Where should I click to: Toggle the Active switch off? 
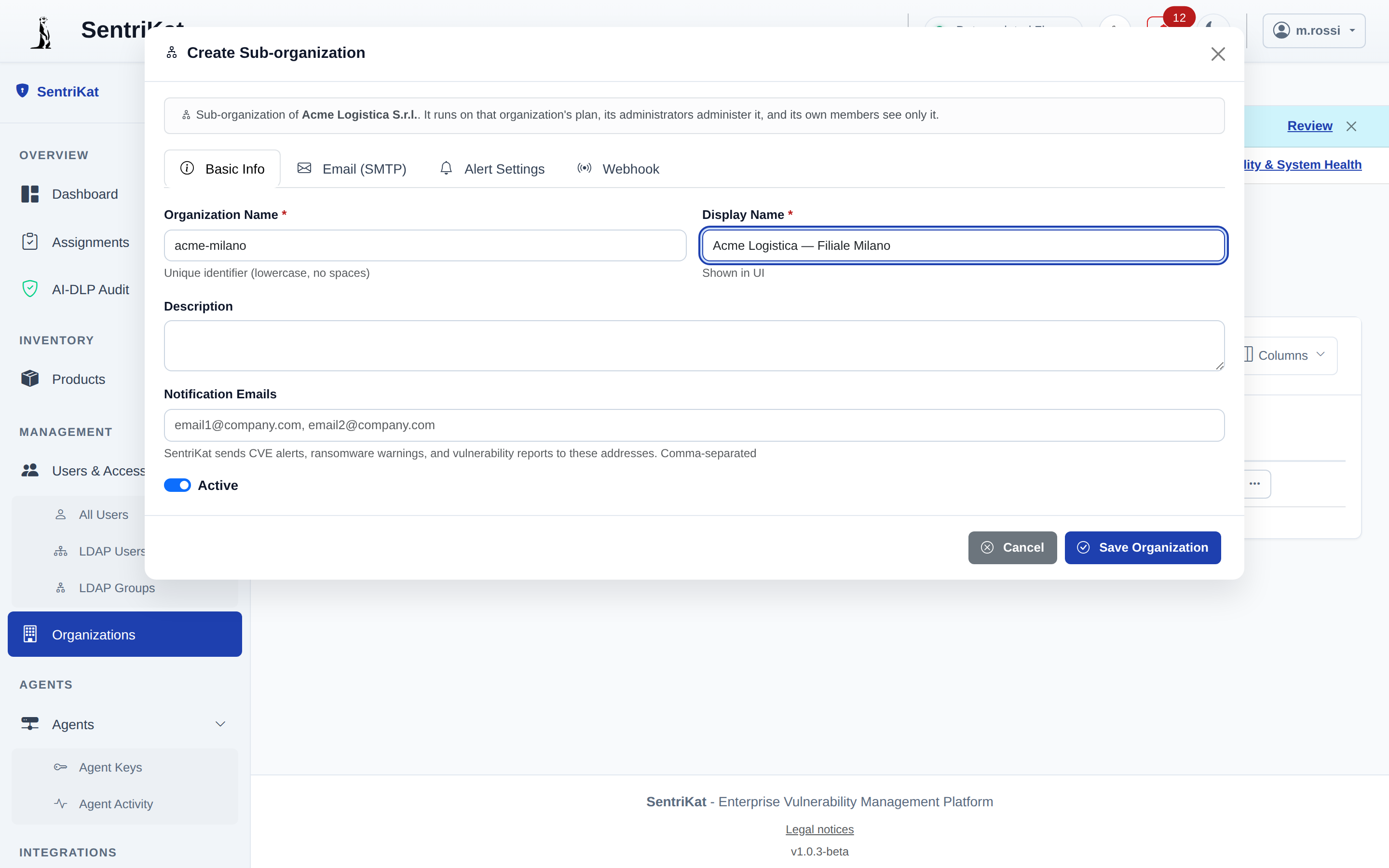pyautogui.click(x=177, y=486)
